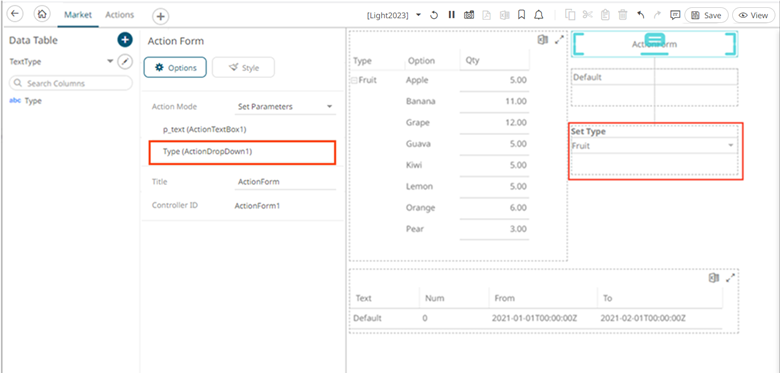The width and height of the screenshot is (780, 373).
Task: Click the delete trash icon
Action: point(622,15)
